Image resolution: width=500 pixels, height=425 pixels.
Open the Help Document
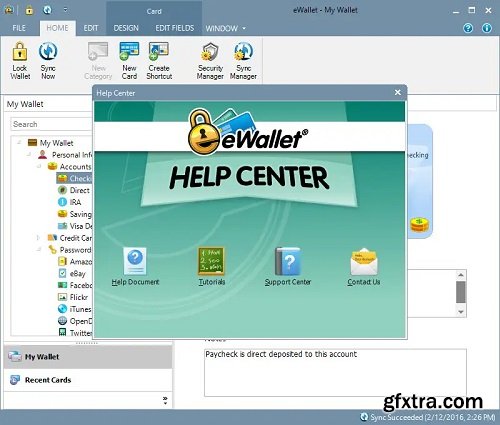click(x=135, y=267)
